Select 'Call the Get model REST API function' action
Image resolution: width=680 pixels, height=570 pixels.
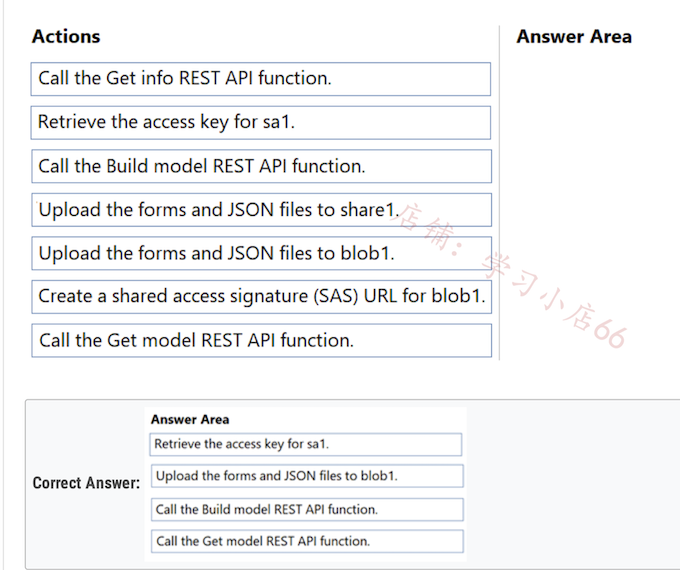pyautogui.click(x=262, y=341)
